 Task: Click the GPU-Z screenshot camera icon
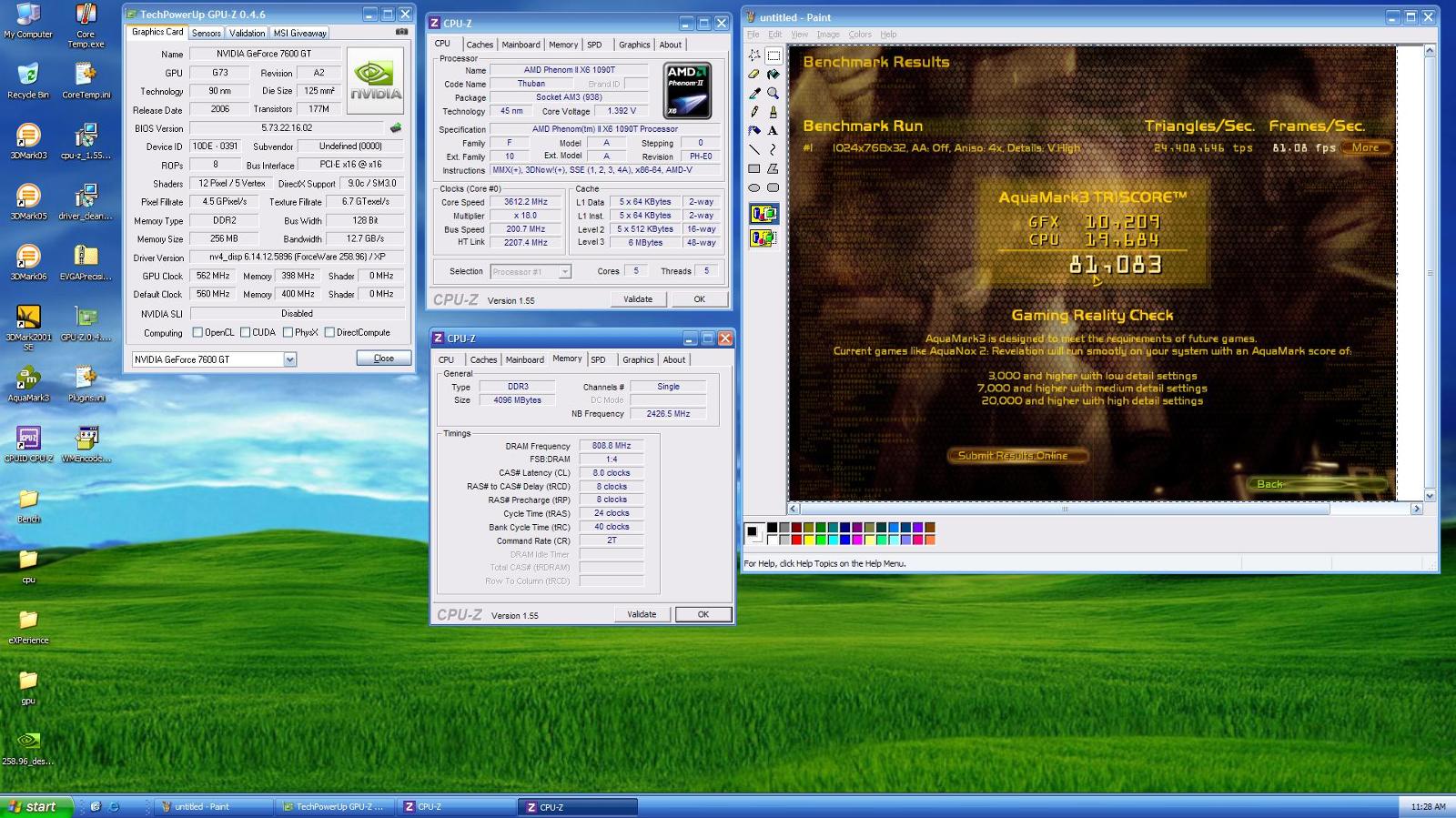(x=401, y=32)
